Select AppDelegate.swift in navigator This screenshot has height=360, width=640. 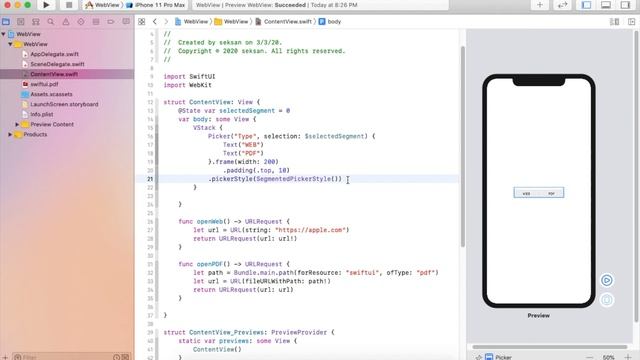54,54
